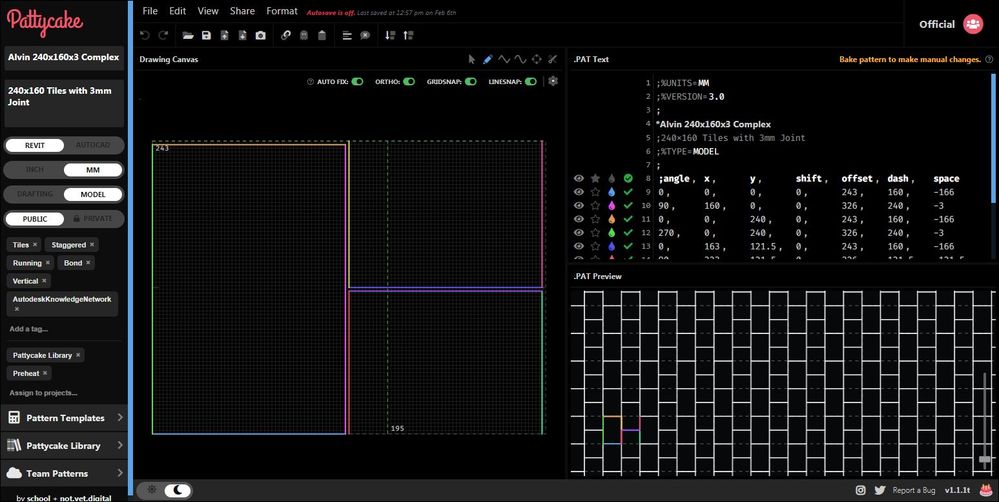
Task: Open the Share menu
Action: point(242,11)
